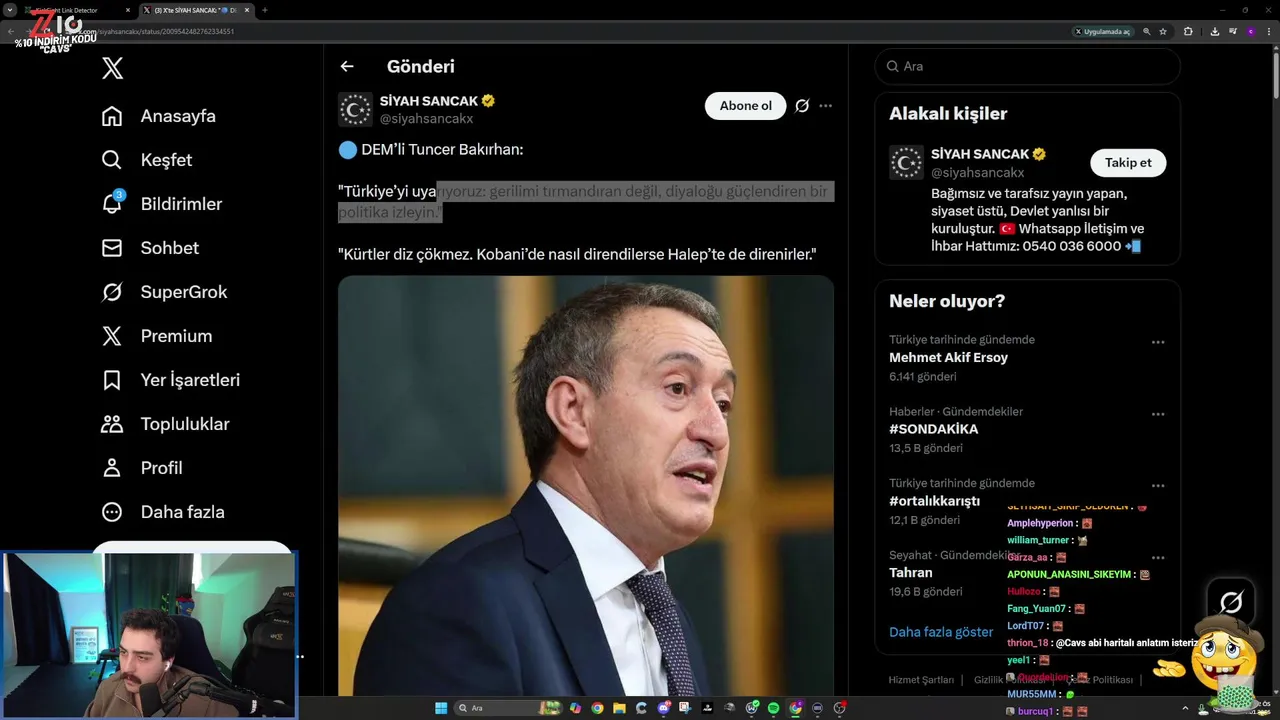Open Mehmet Akif Ersoy trend
This screenshot has width=1280, height=720.
(948, 357)
